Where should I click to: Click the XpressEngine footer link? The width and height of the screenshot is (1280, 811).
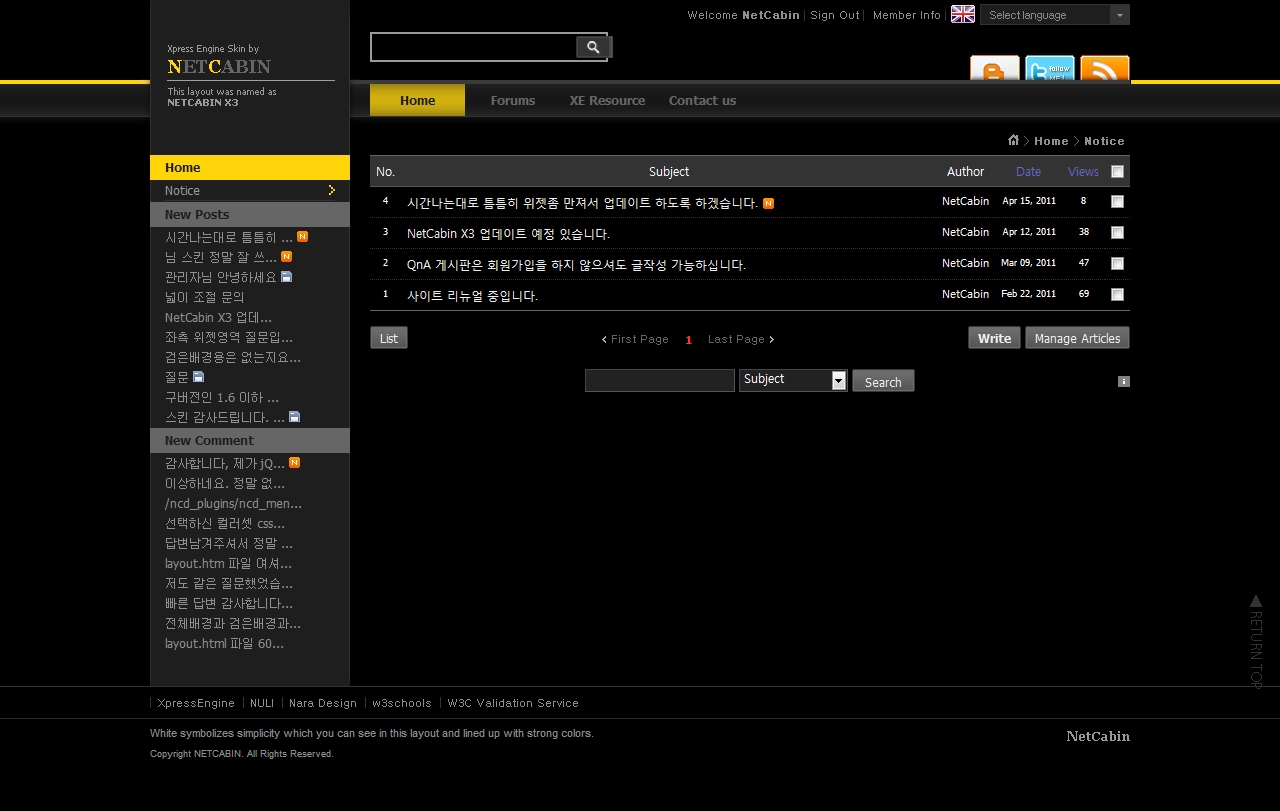196,703
